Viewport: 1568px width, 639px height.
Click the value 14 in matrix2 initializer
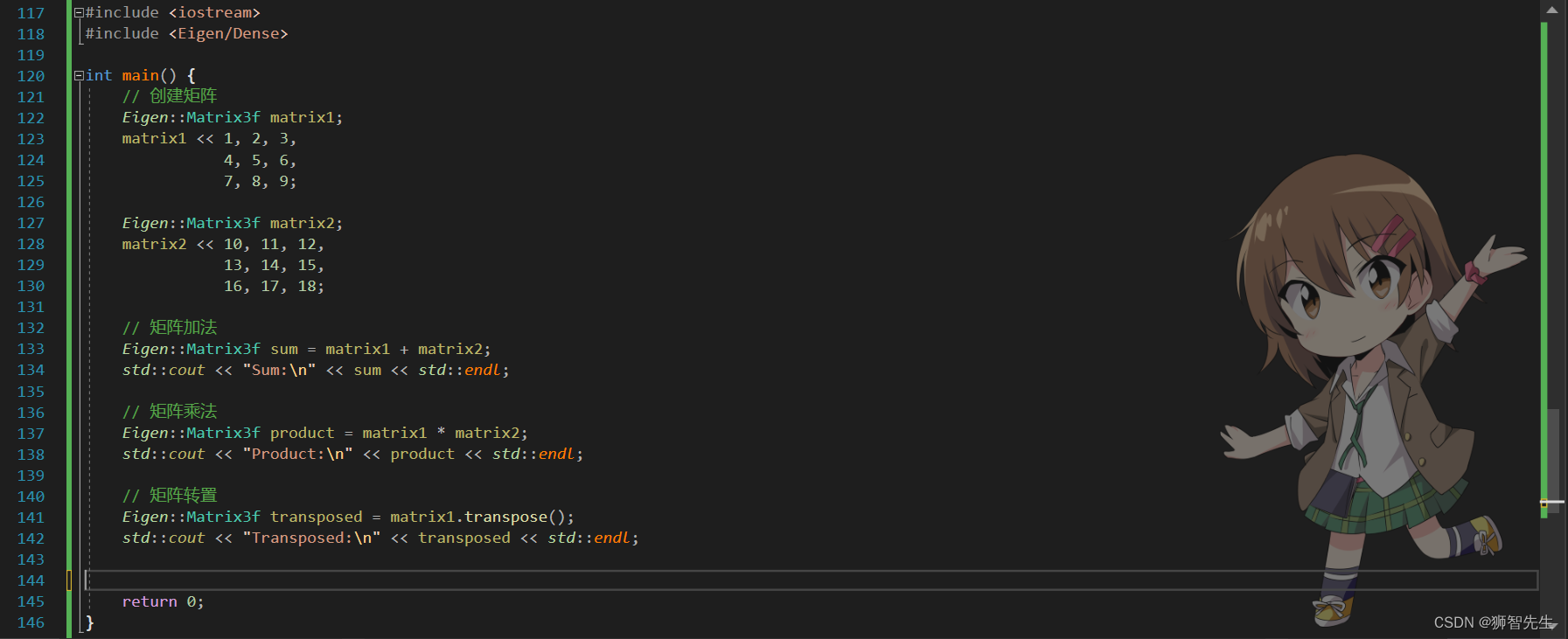(269, 265)
